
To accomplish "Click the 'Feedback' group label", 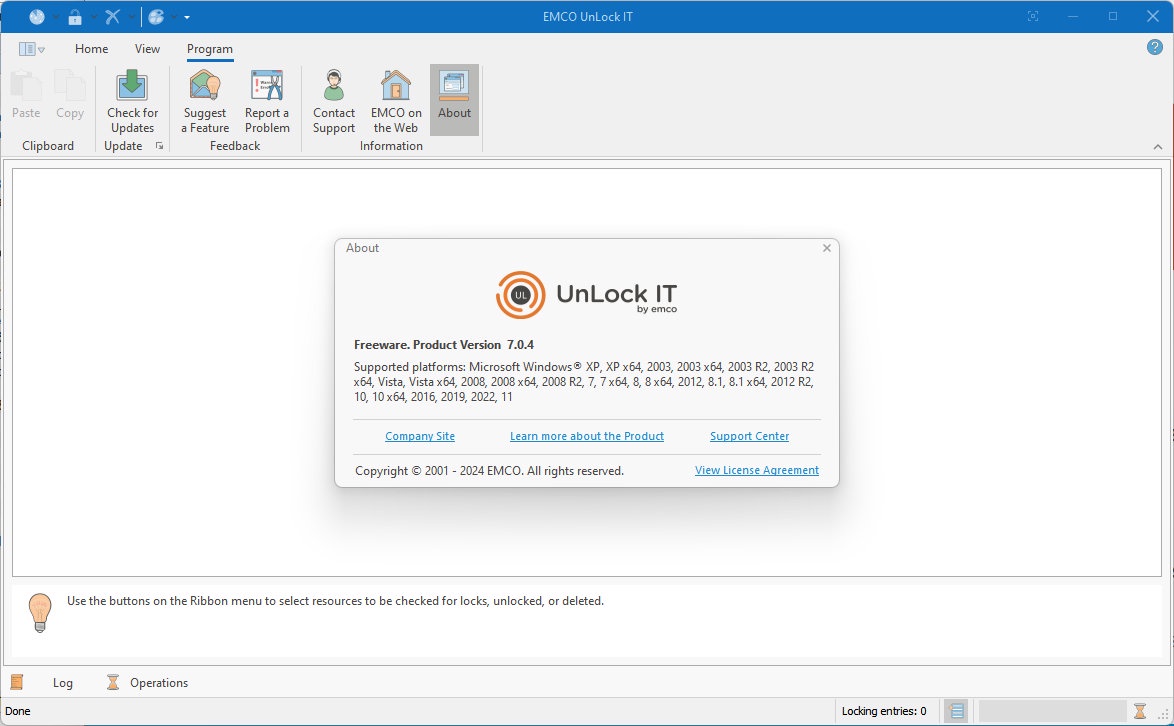I will point(235,146).
